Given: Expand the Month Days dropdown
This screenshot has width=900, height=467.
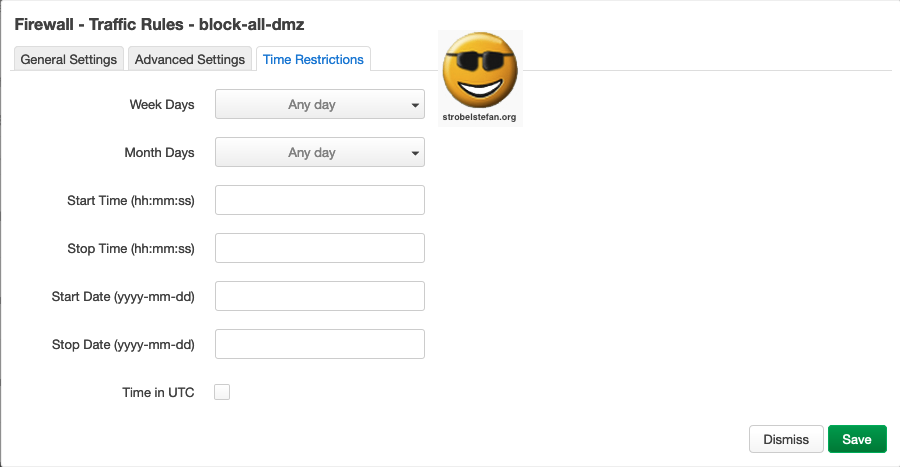Looking at the screenshot, I should (320, 153).
